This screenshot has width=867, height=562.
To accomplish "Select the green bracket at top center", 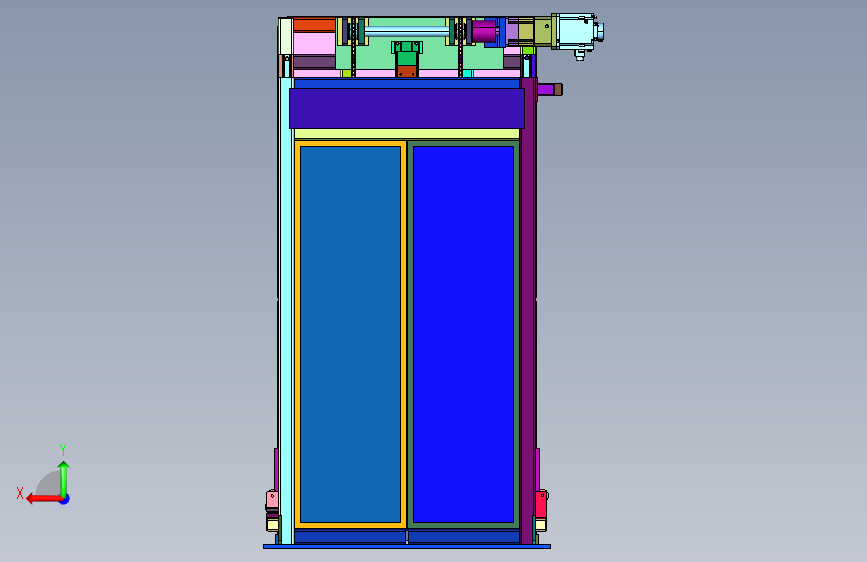I will point(406,53).
